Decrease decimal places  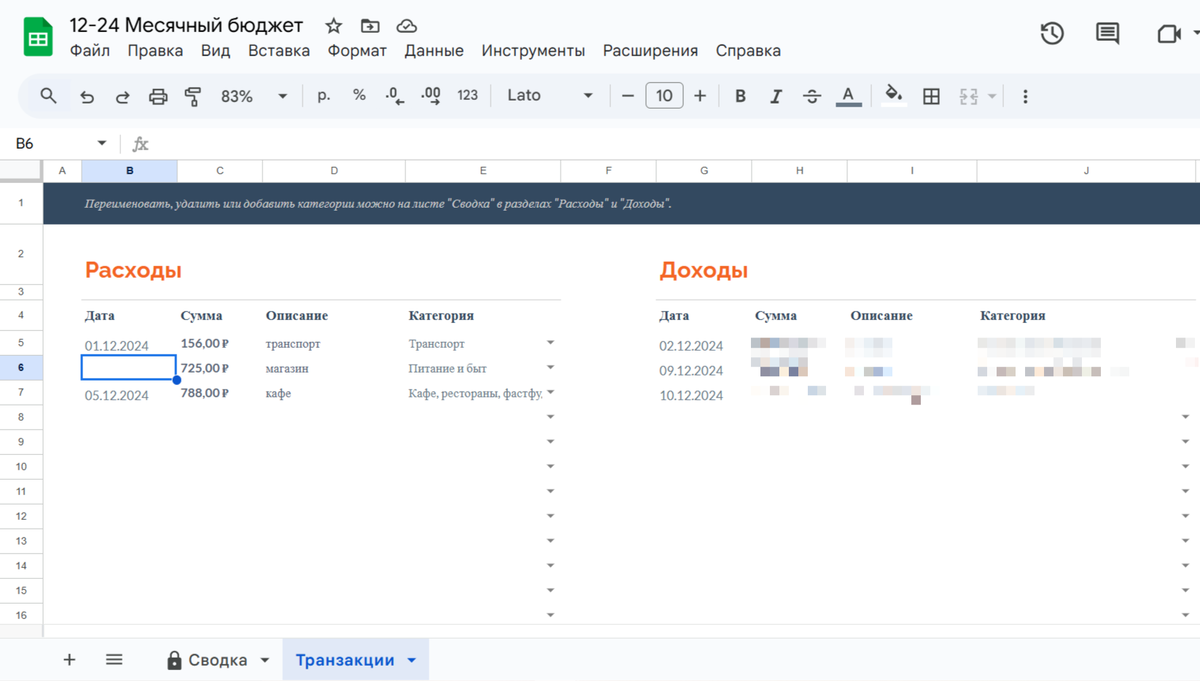pyautogui.click(x=395, y=96)
